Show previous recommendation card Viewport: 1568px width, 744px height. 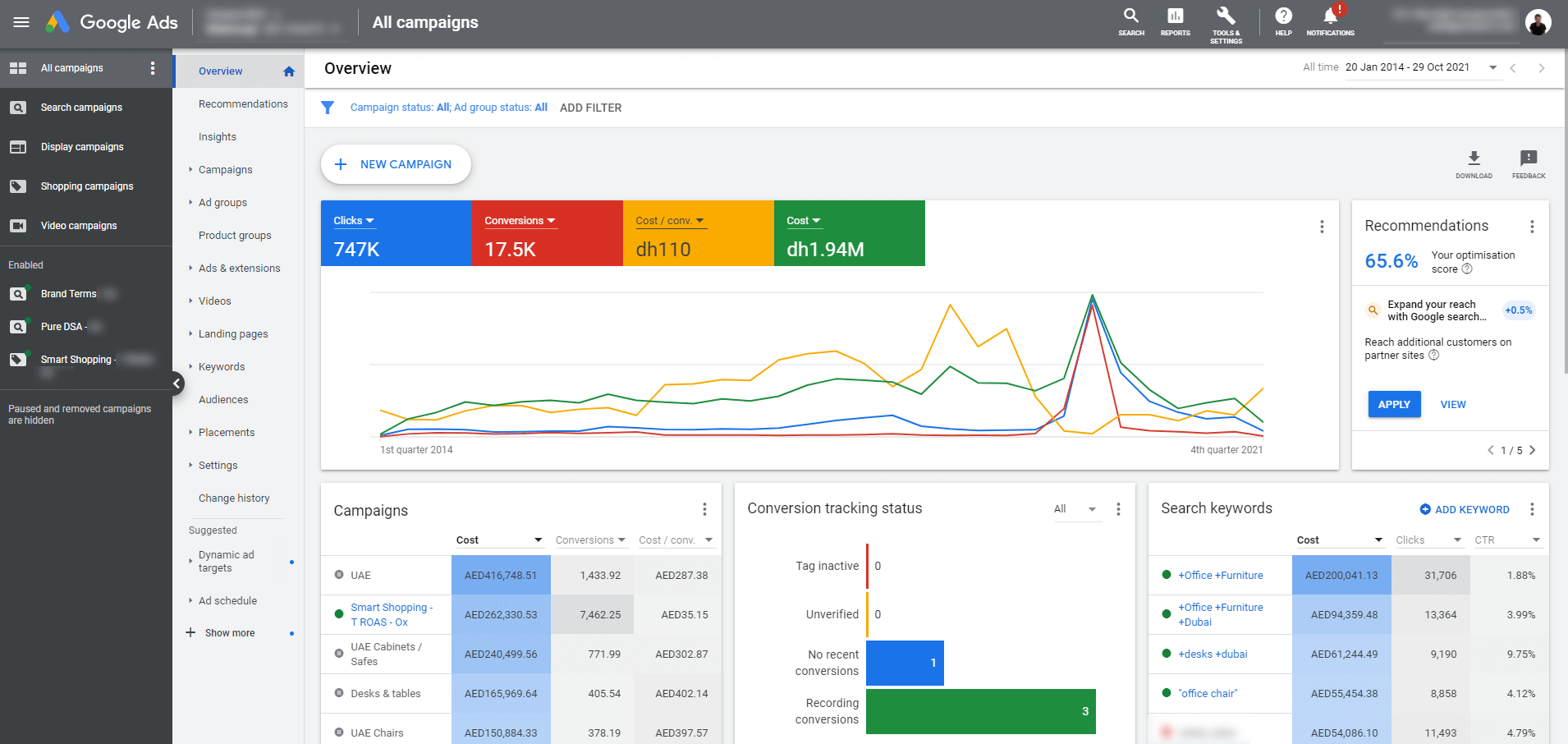[x=1491, y=450]
